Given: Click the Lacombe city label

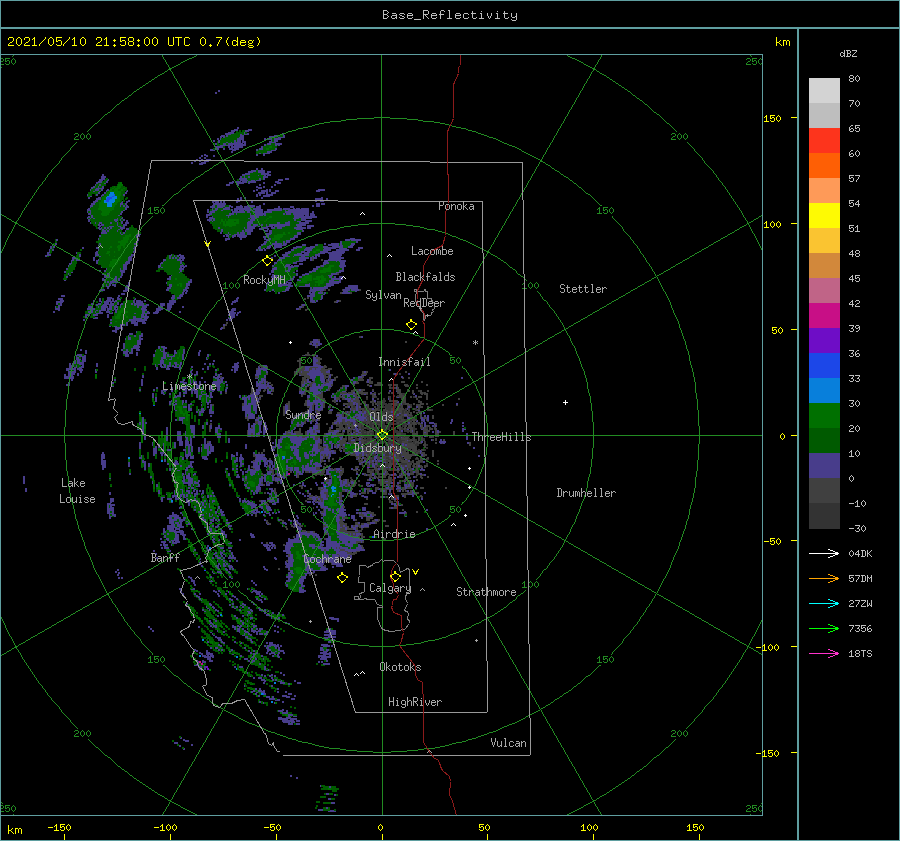Looking at the screenshot, I should [x=432, y=251].
